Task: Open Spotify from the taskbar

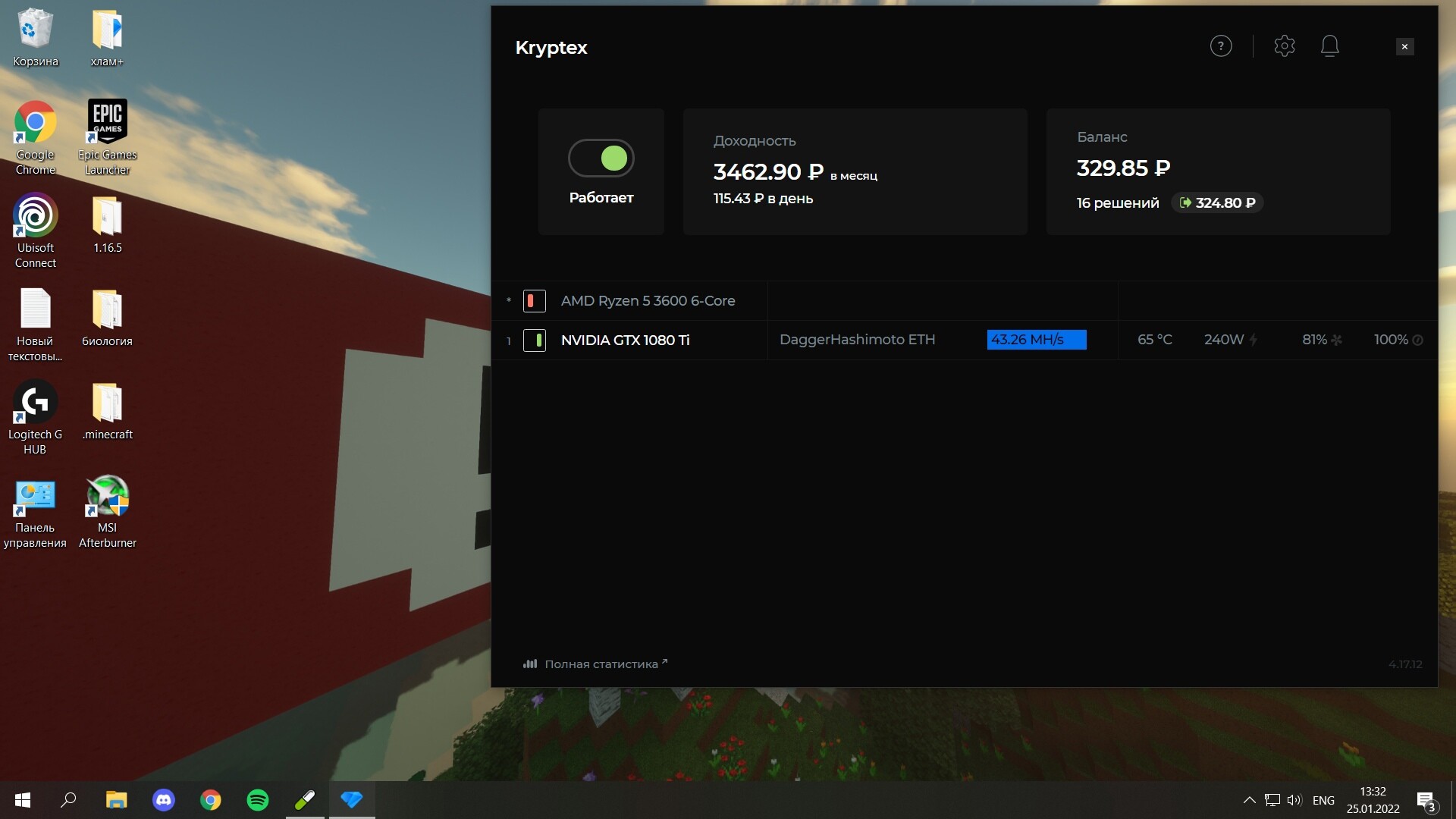Action: pos(258,800)
